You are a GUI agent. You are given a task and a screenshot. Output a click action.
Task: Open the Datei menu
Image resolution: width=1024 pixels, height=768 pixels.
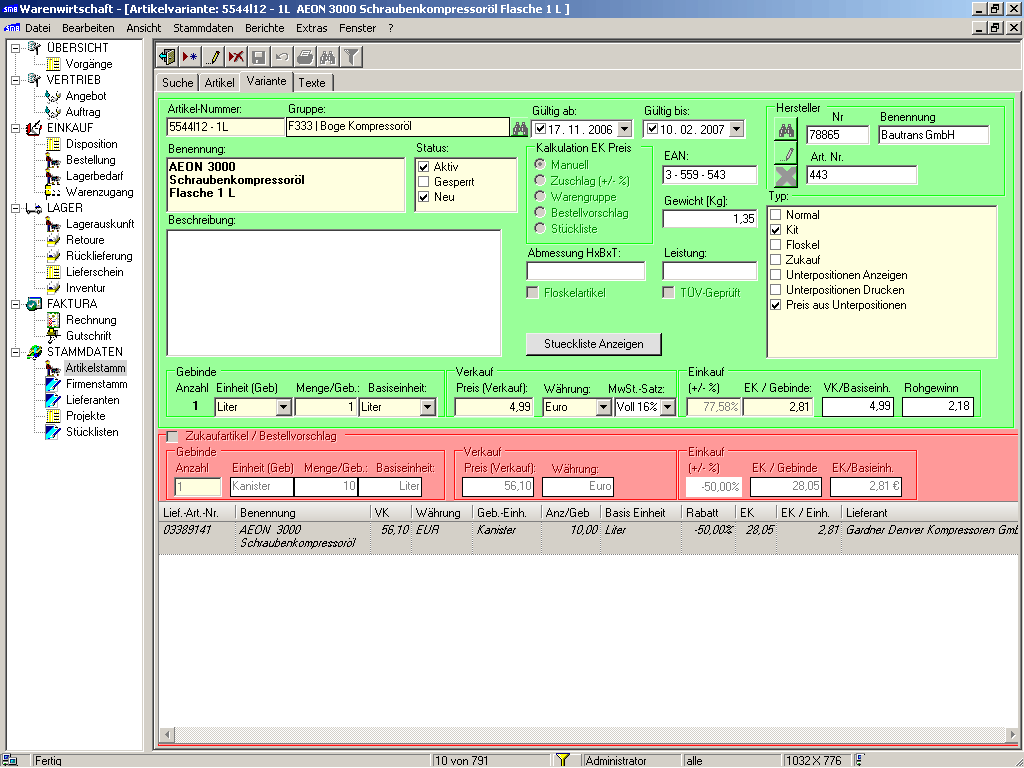pyautogui.click(x=38, y=28)
